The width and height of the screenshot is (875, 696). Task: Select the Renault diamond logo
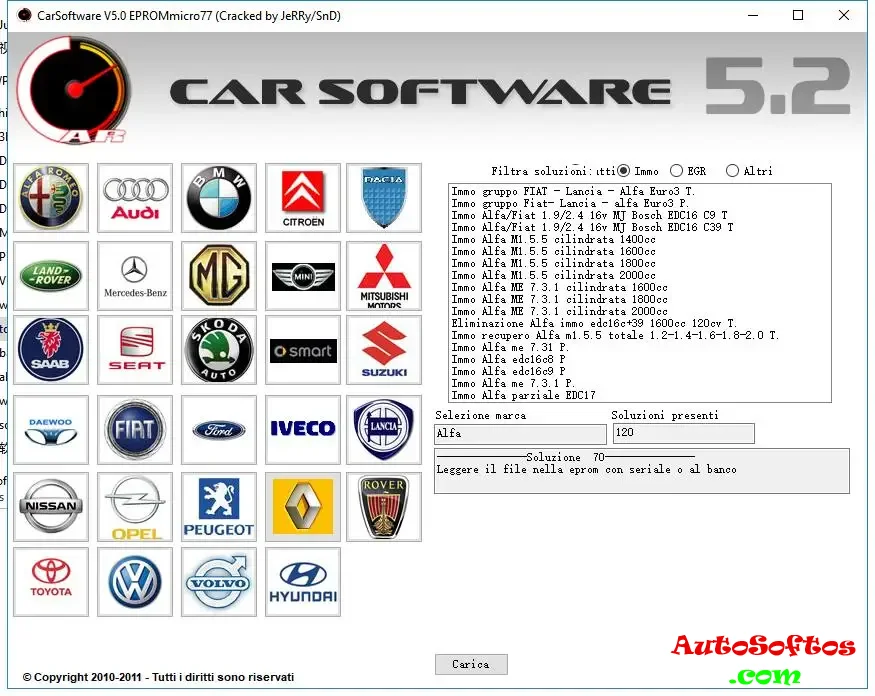click(302, 506)
